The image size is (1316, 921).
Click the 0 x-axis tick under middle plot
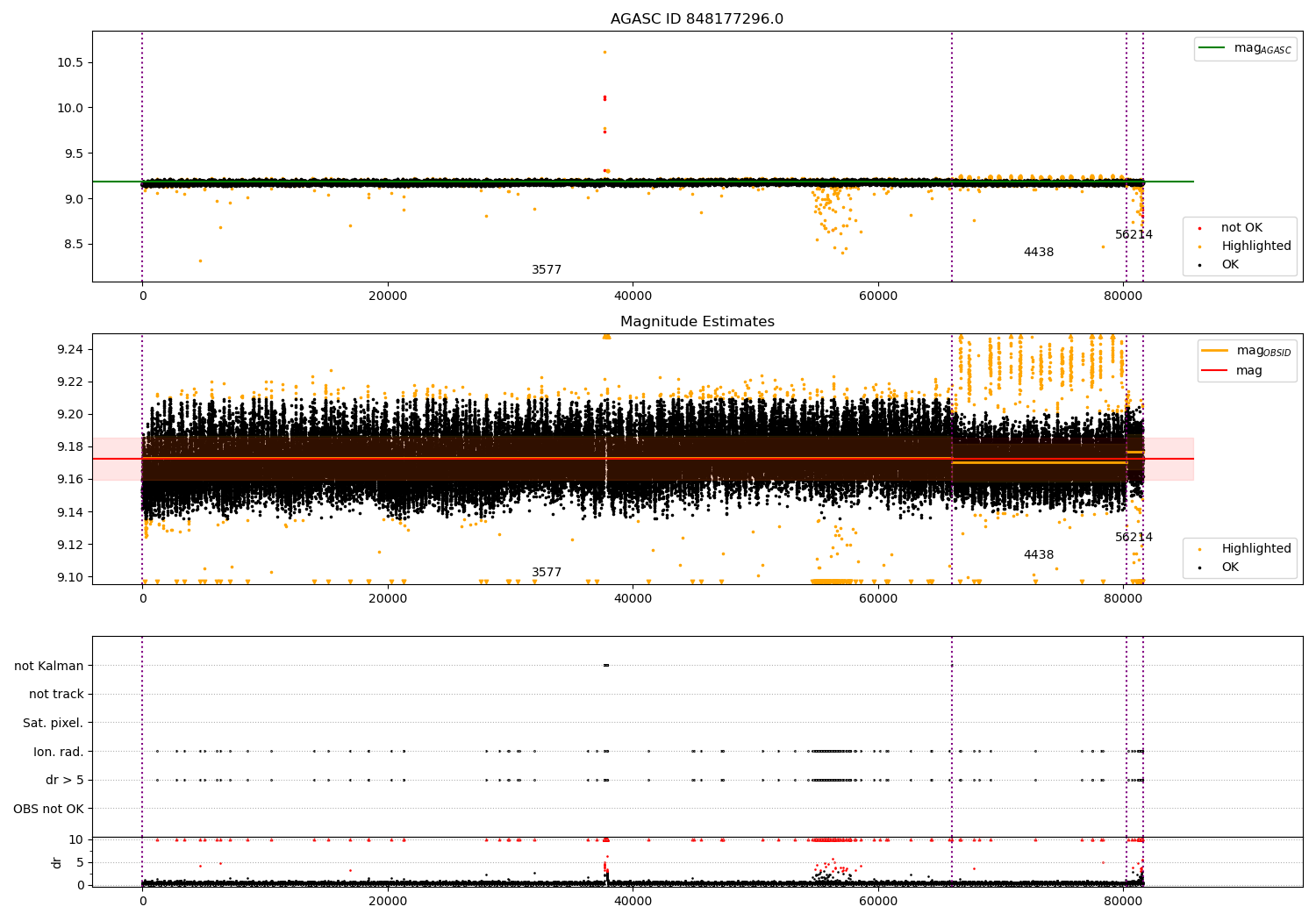click(x=142, y=599)
